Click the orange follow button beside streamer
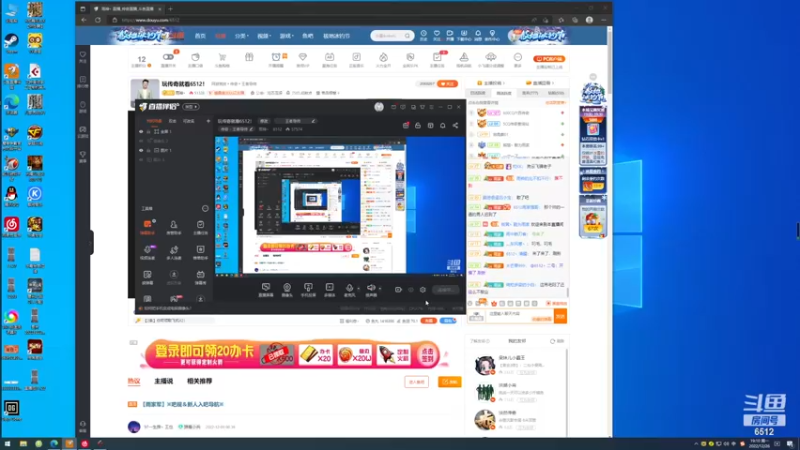 coord(447,84)
